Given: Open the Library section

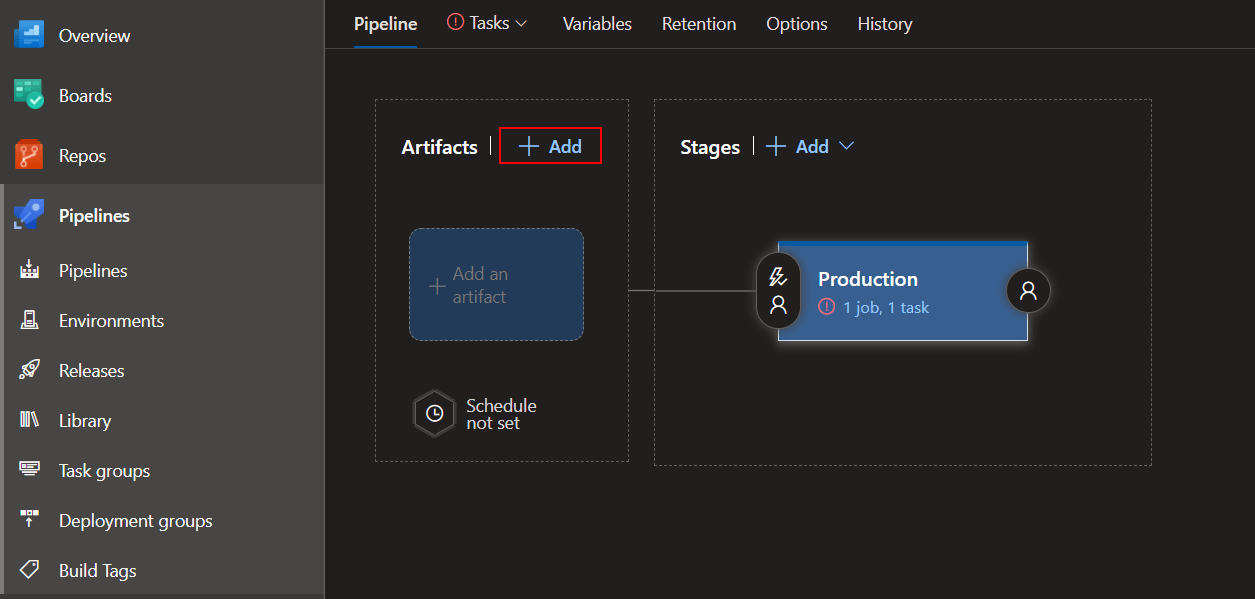Looking at the screenshot, I should click(84, 420).
